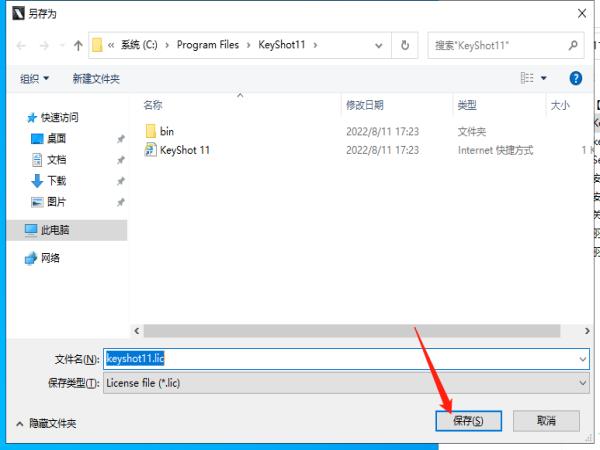
Task: Unpin 文档 pin icon
Action: (121, 160)
